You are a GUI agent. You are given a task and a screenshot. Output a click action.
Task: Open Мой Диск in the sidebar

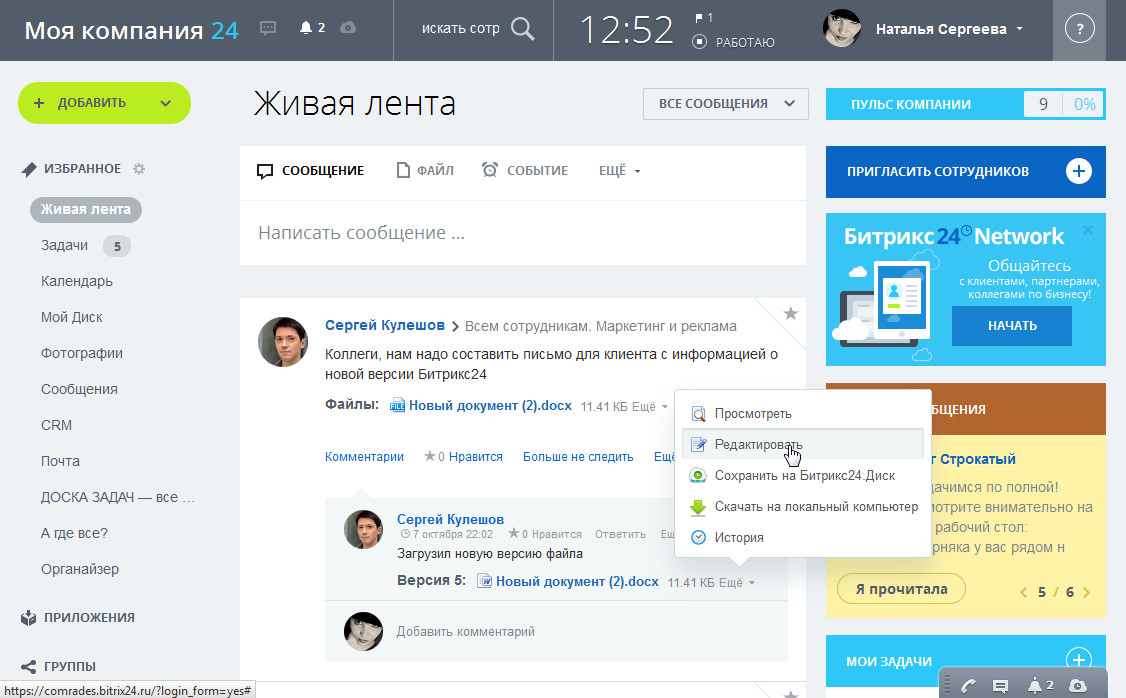72,317
